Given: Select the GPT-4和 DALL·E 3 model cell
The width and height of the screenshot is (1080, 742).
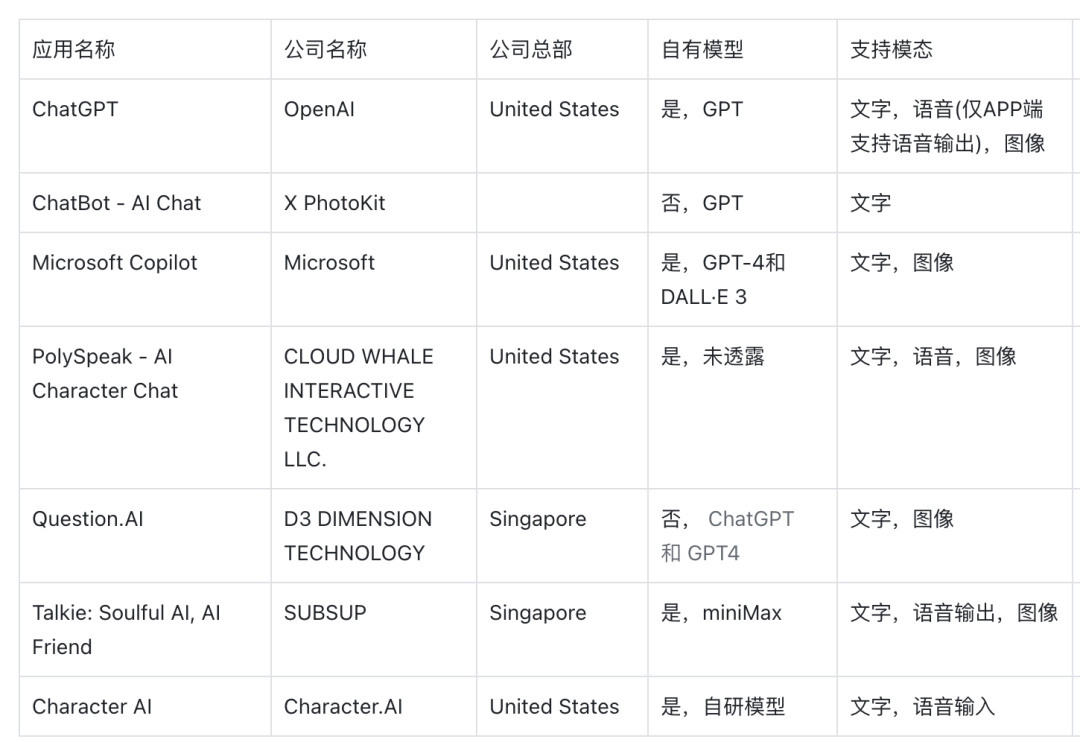Looking at the screenshot, I should [742, 279].
